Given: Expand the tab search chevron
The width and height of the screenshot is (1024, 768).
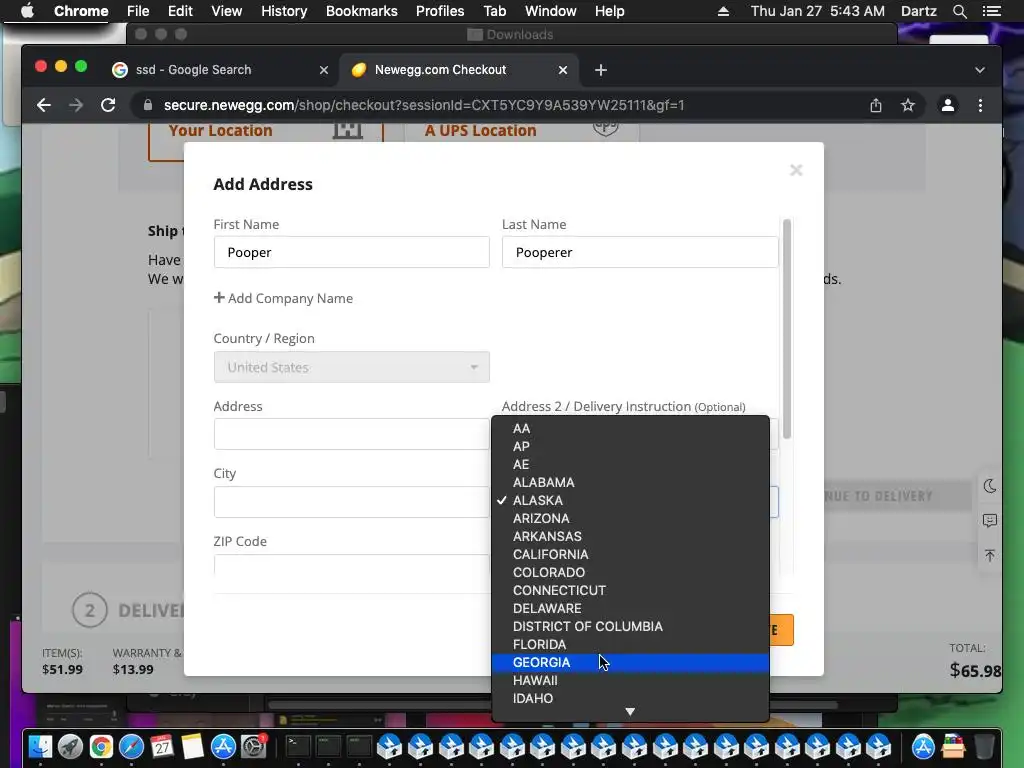Looking at the screenshot, I should pyautogui.click(x=980, y=70).
